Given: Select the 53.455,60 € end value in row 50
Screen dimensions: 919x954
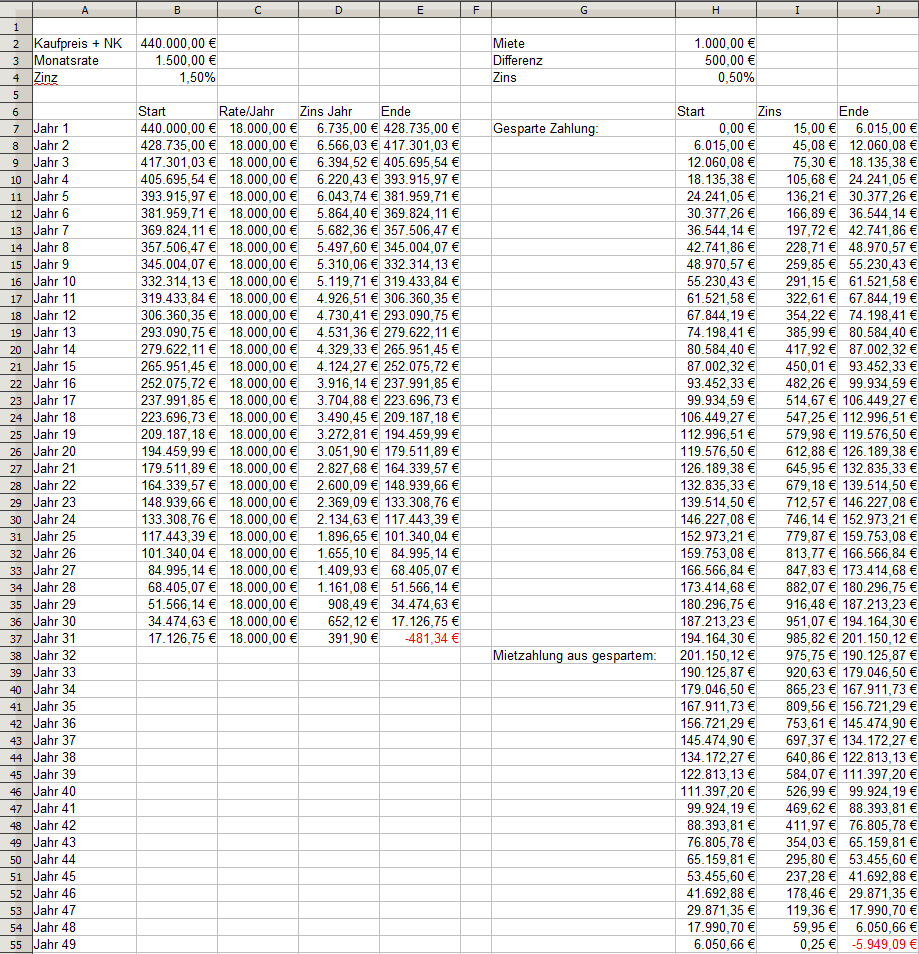Looking at the screenshot, I should 878,860.
